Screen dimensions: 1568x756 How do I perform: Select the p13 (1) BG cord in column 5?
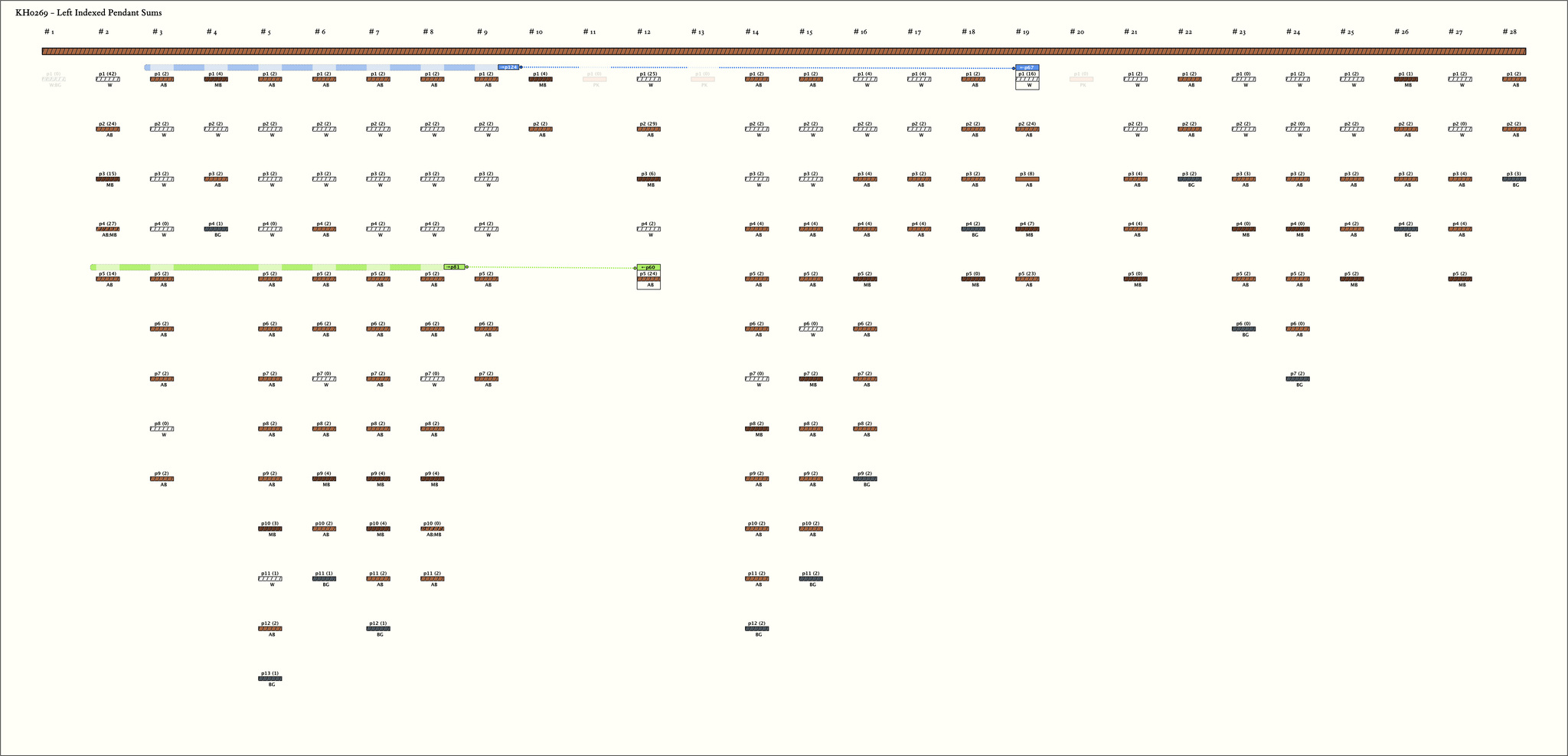click(269, 679)
